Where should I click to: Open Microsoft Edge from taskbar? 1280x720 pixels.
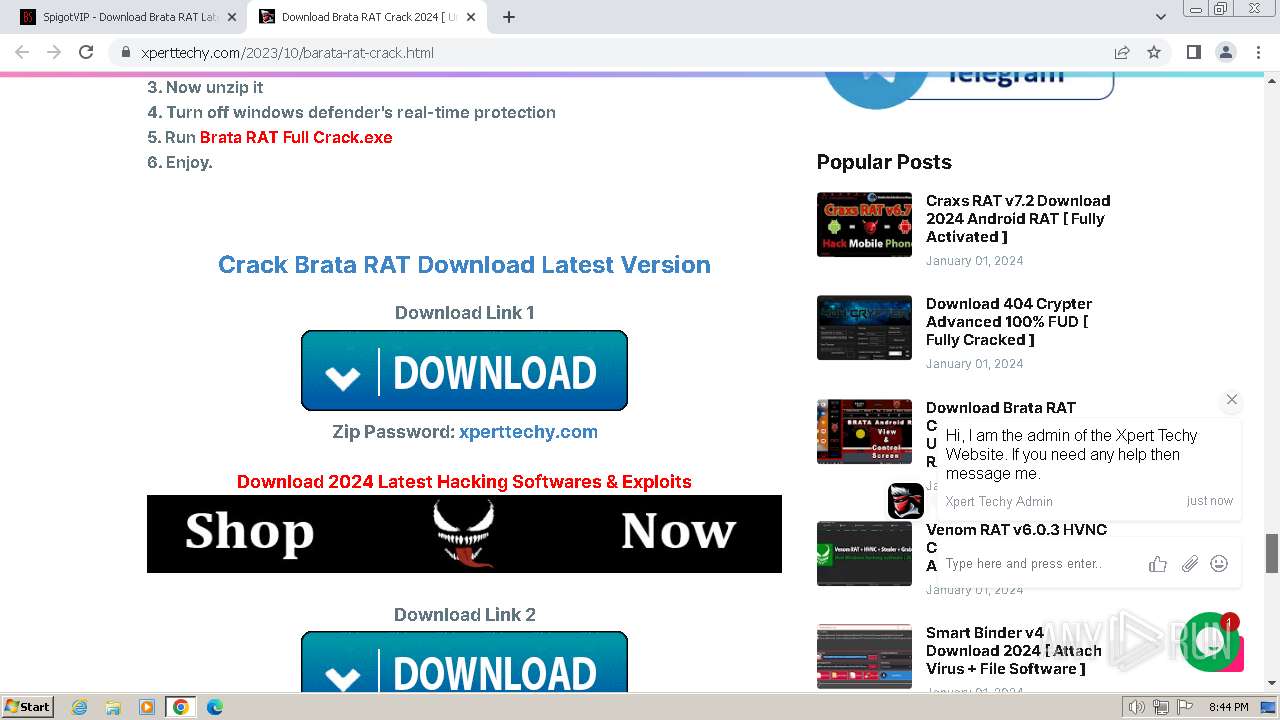[214, 707]
